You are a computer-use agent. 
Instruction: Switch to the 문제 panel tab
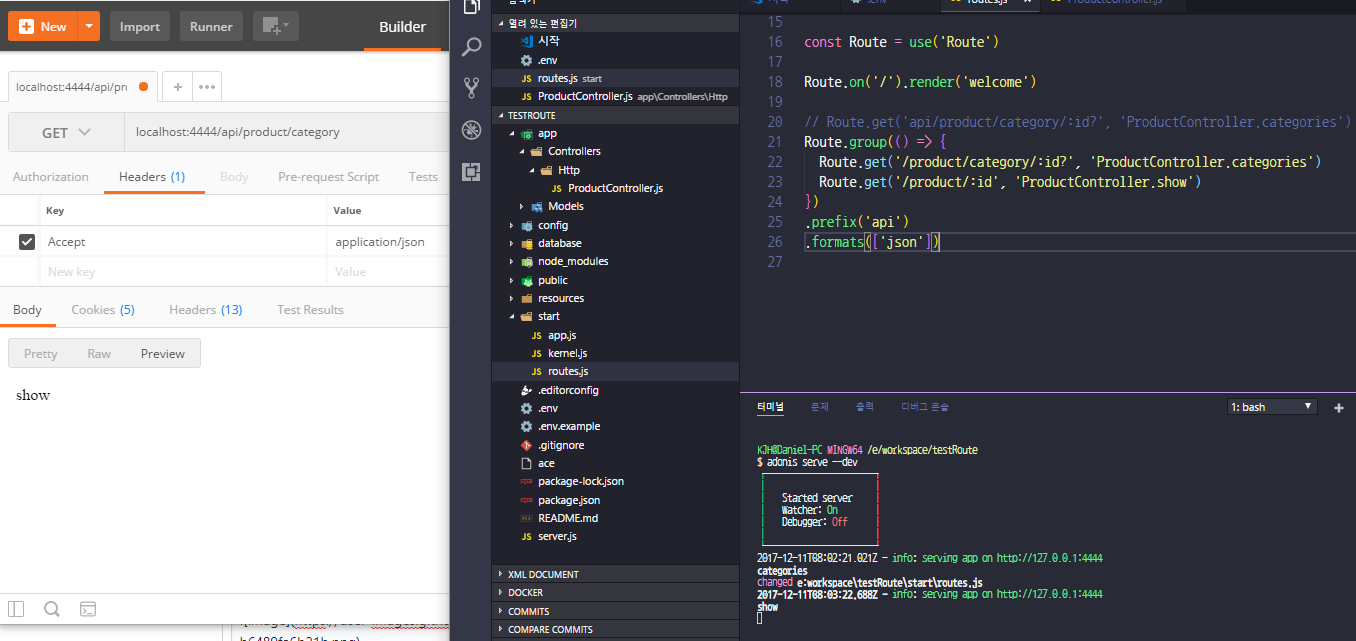pyautogui.click(x=820, y=407)
